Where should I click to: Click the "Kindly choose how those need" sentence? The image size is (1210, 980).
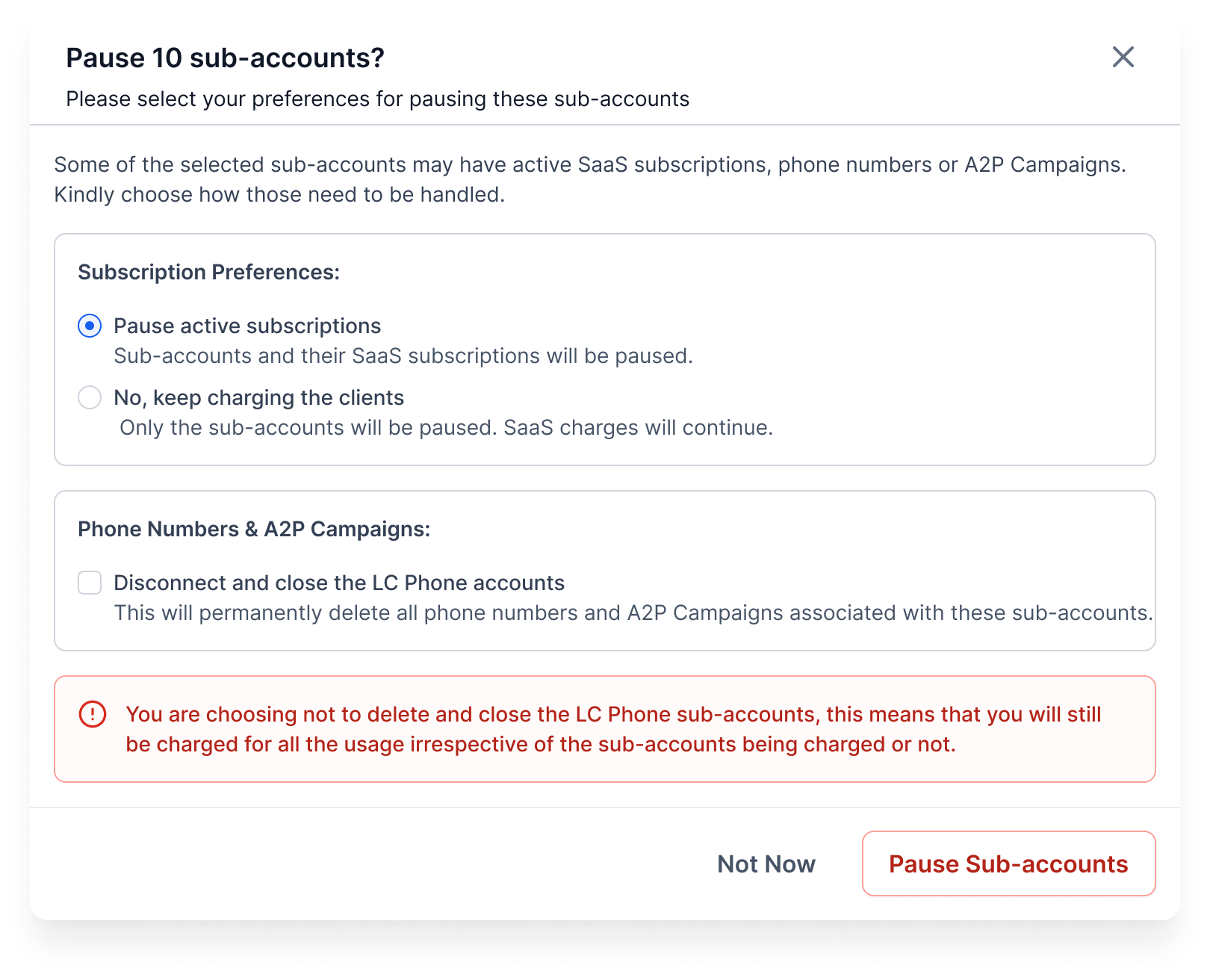279,195
